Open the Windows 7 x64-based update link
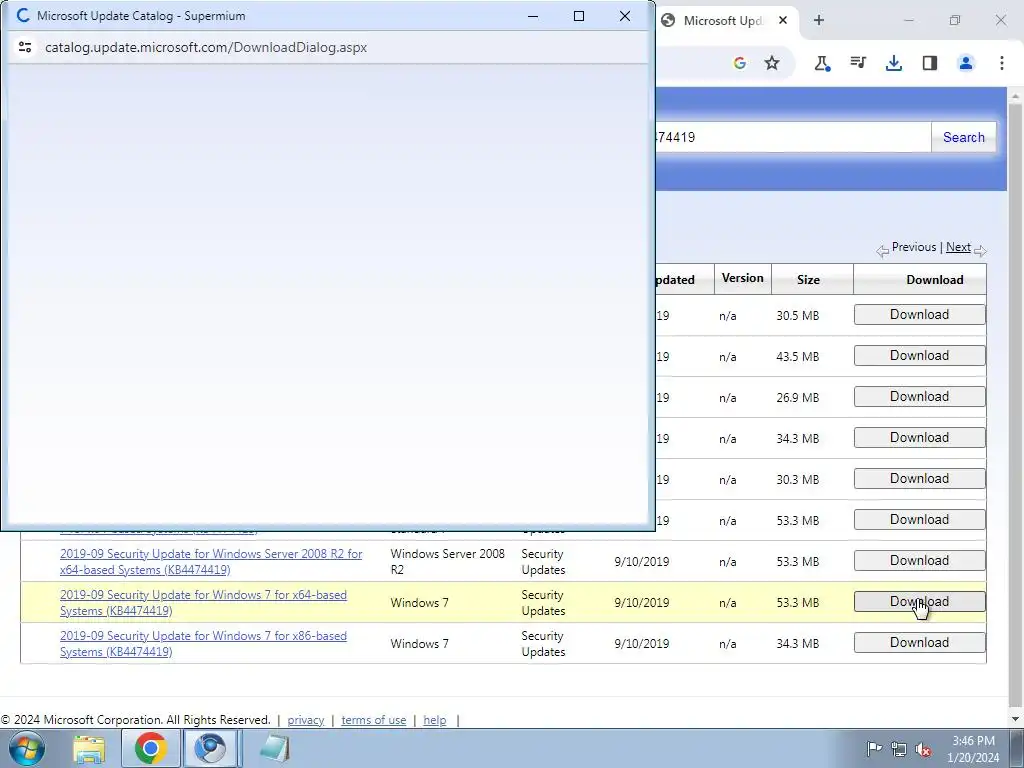1024x768 pixels. tap(203, 603)
